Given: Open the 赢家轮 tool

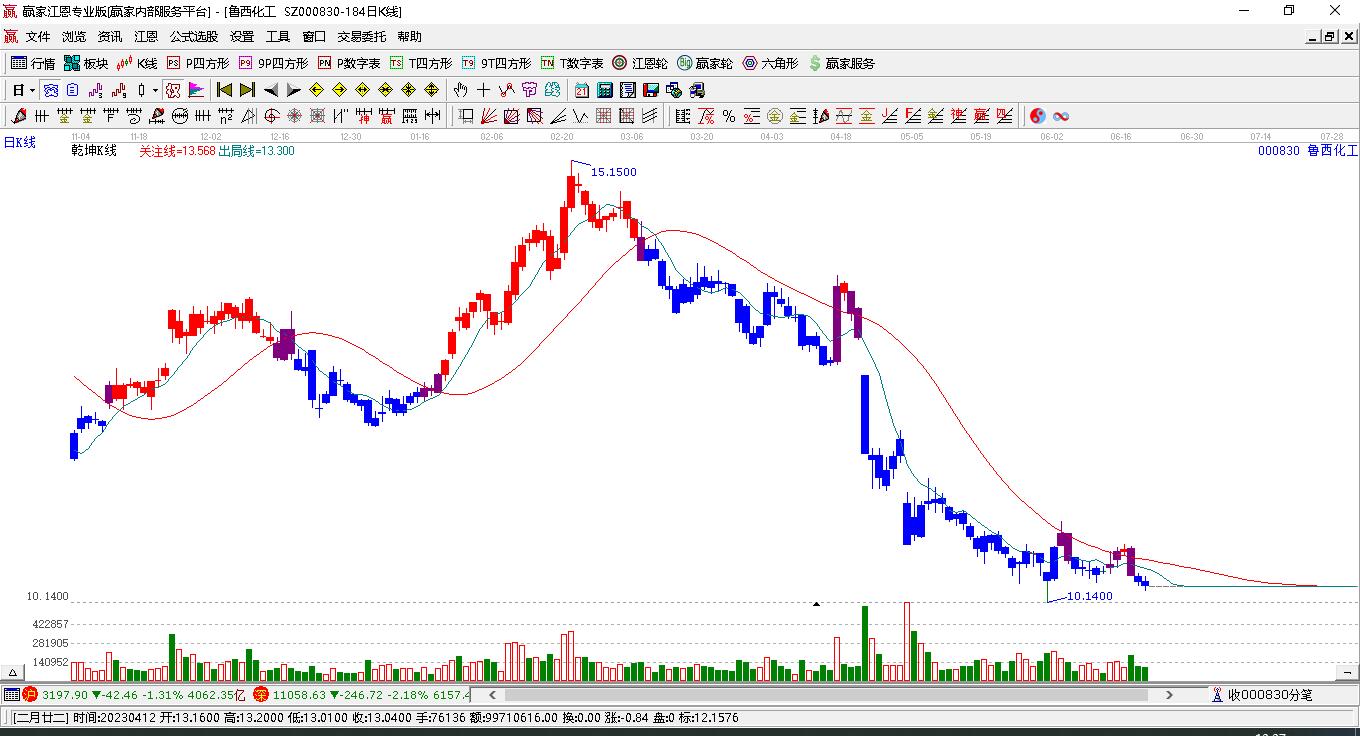Looking at the screenshot, I should 705,63.
